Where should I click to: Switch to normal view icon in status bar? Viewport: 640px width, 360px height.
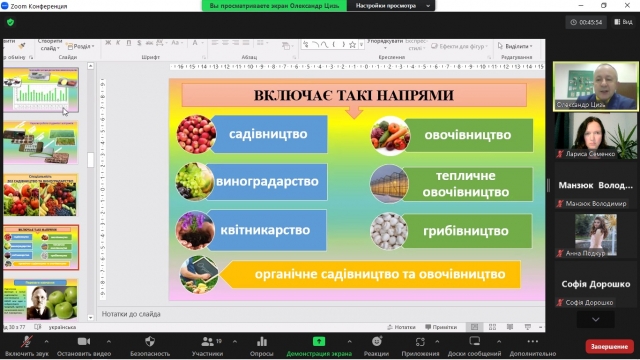[x=474, y=327]
